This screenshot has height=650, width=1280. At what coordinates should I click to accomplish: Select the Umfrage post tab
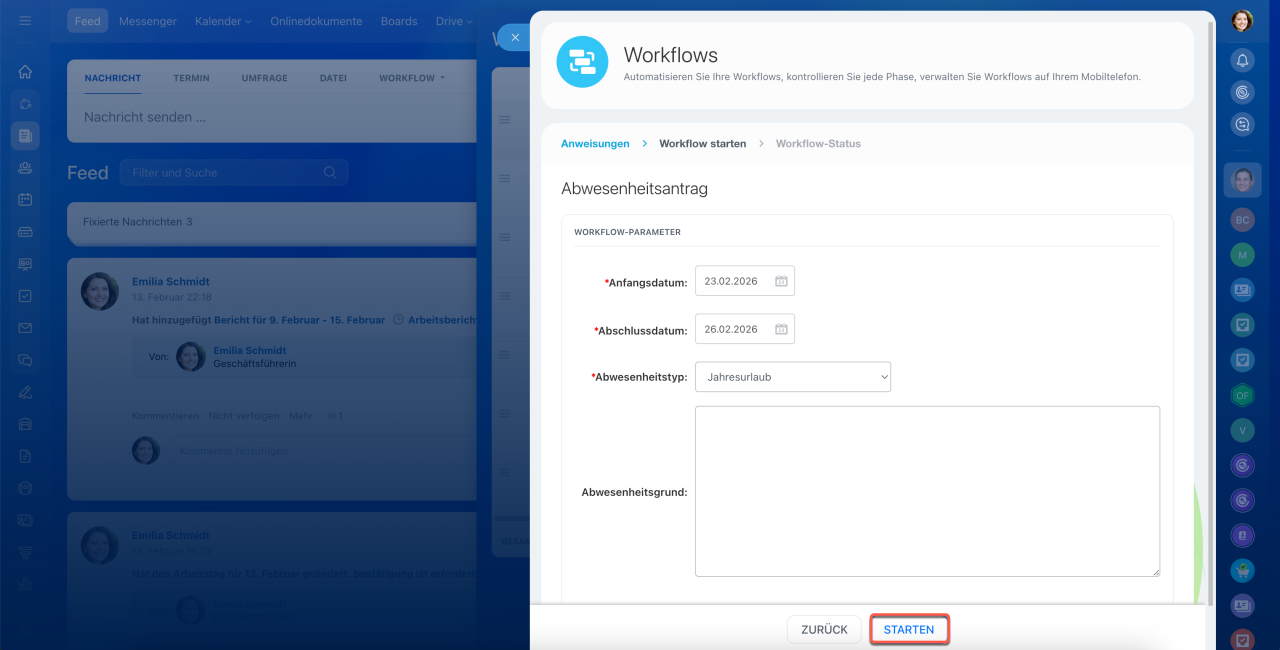(264, 78)
